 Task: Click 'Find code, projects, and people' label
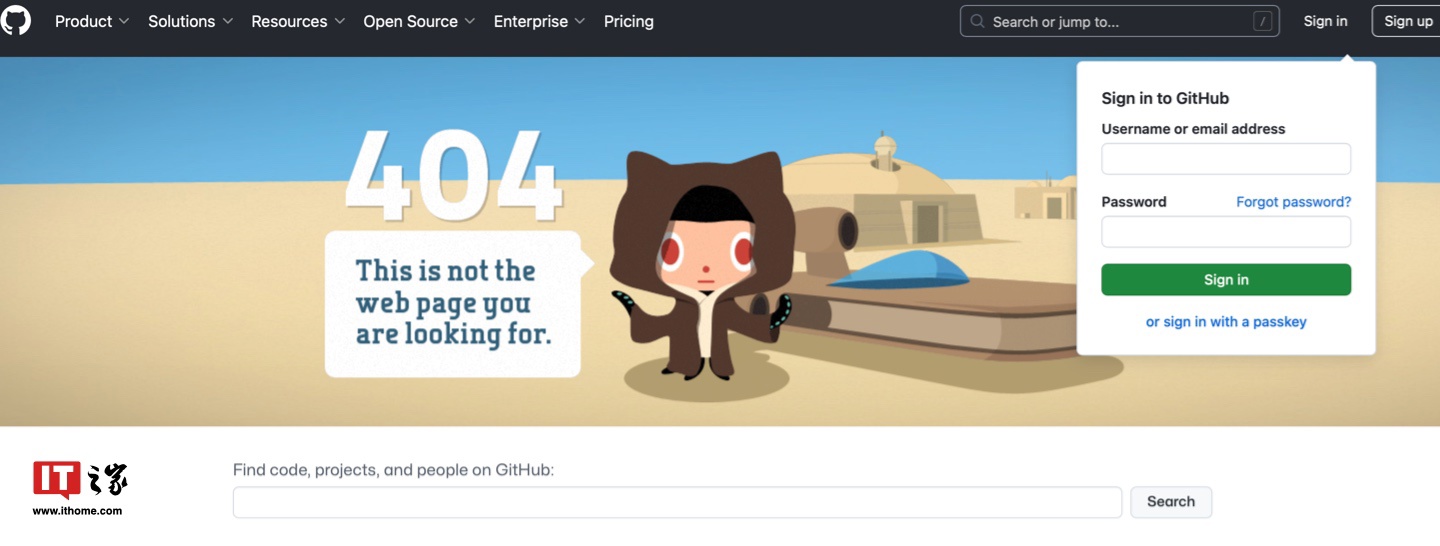pos(393,470)
